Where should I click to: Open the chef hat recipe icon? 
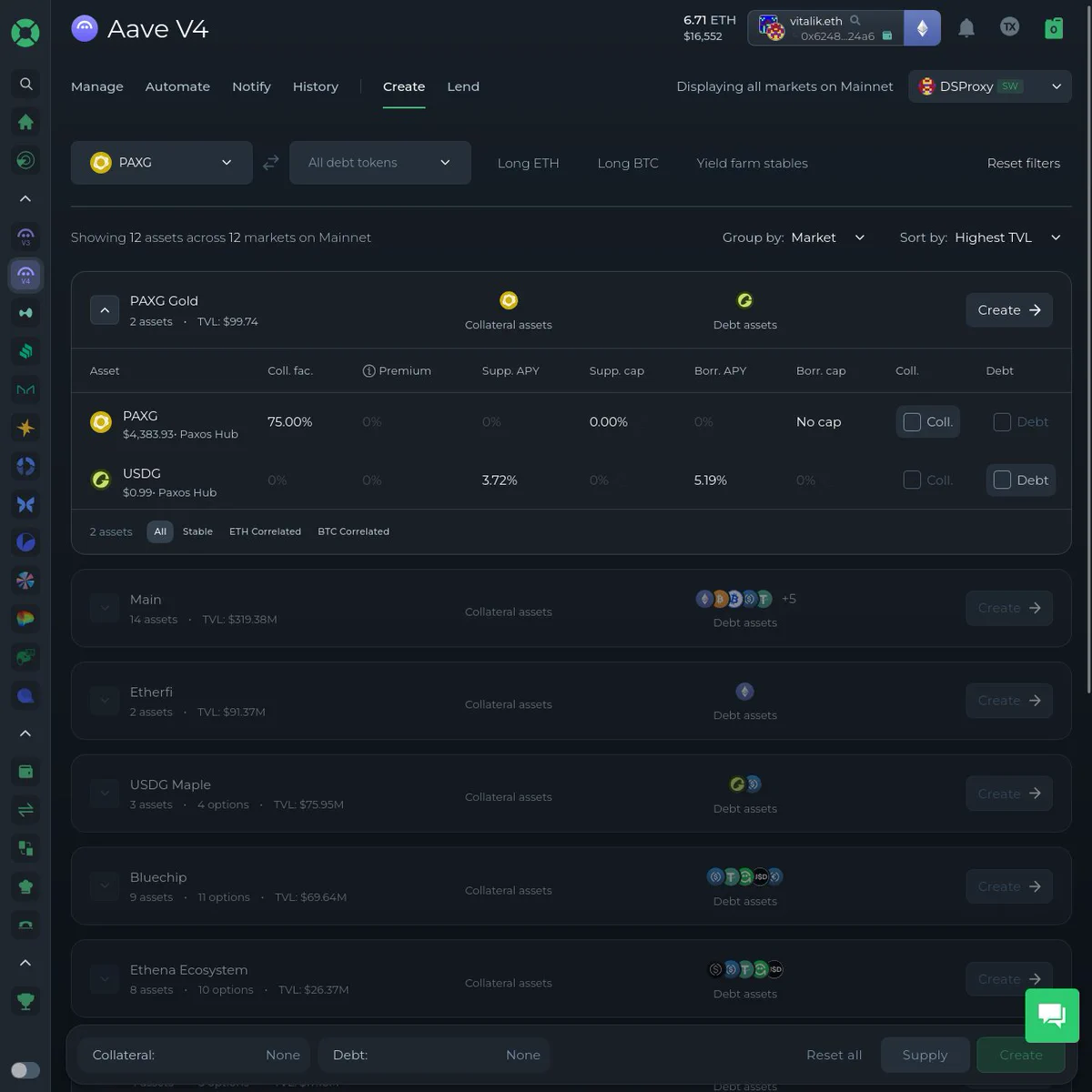25,886
